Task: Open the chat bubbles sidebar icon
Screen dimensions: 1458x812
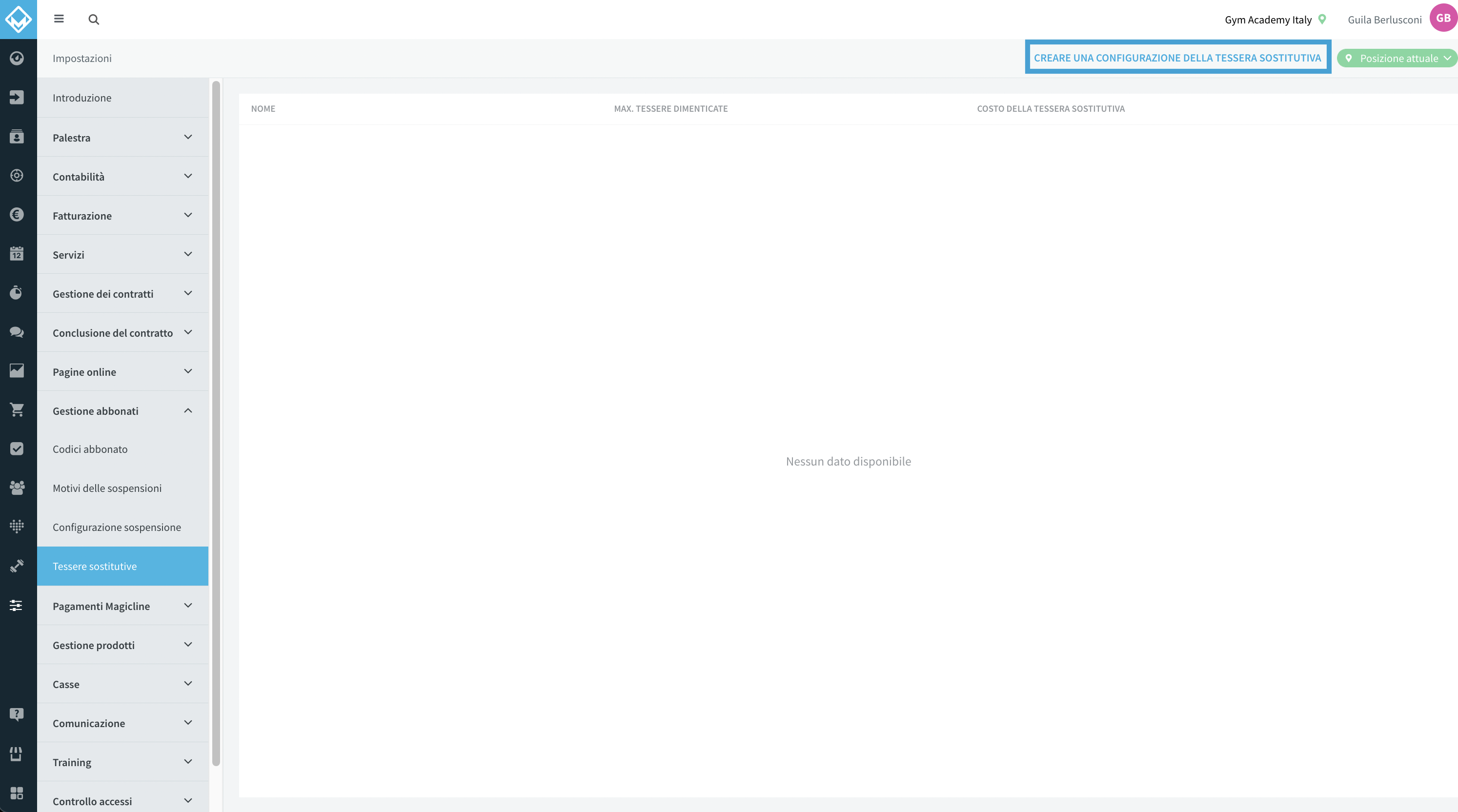Action: coord(17,332)
